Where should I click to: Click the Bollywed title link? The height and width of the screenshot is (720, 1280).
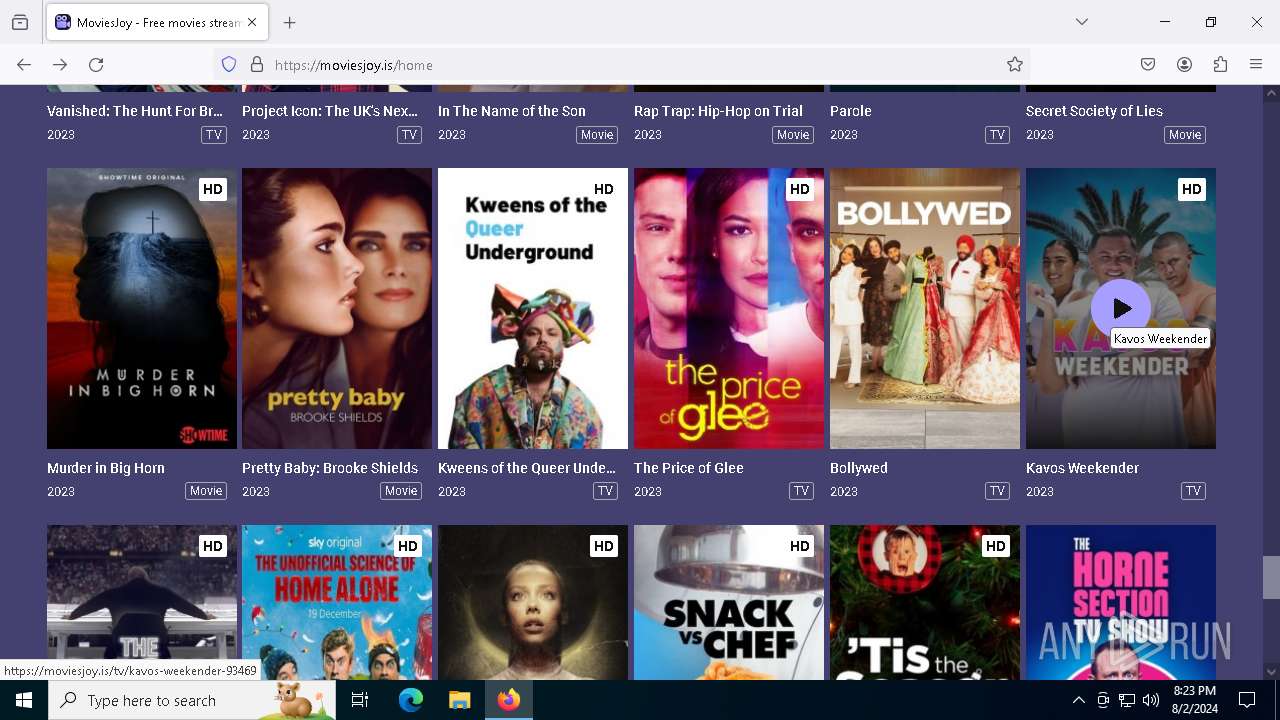[x=859, y=468]
